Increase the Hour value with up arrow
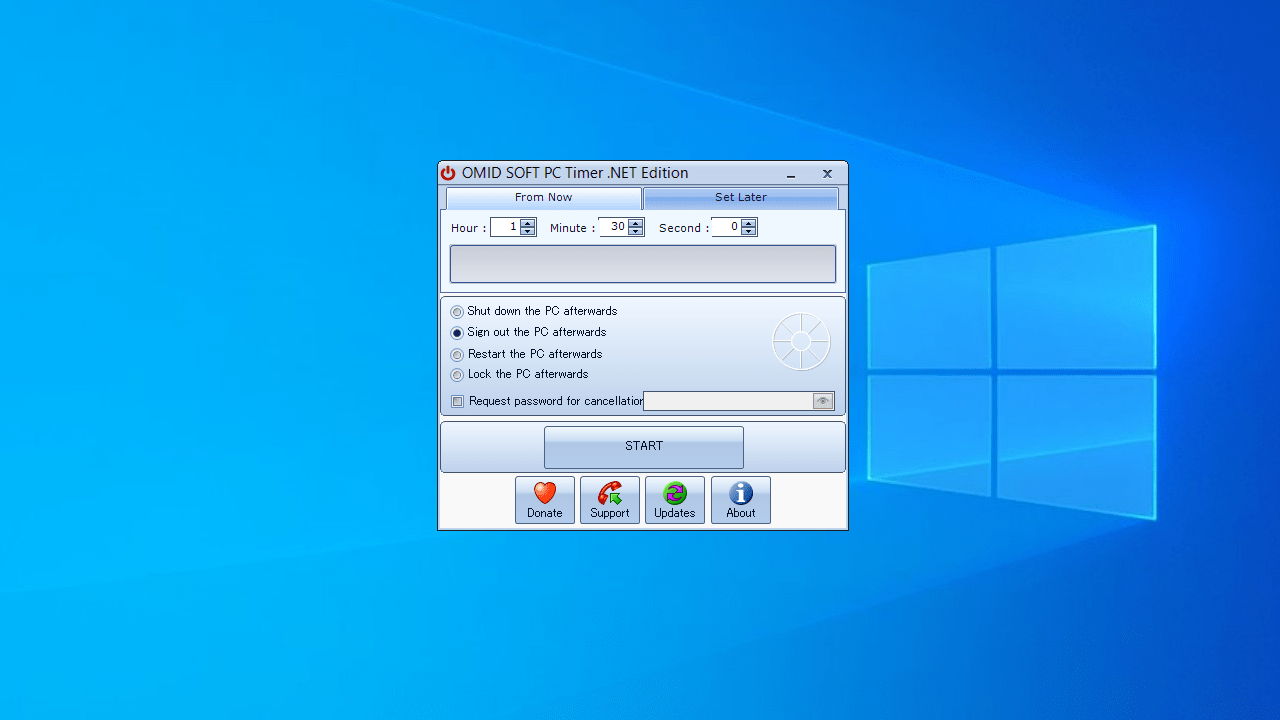Viewport: 1280px width, 720px height. click(x=528, y=223)
